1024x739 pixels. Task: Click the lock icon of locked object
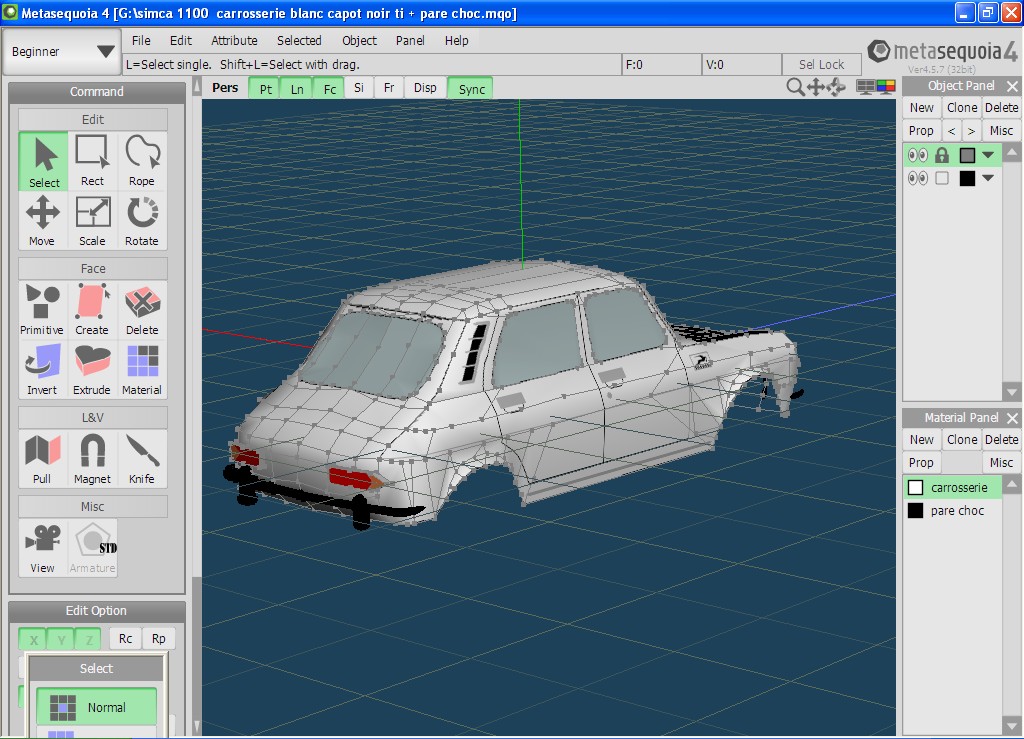click(942, 155)
